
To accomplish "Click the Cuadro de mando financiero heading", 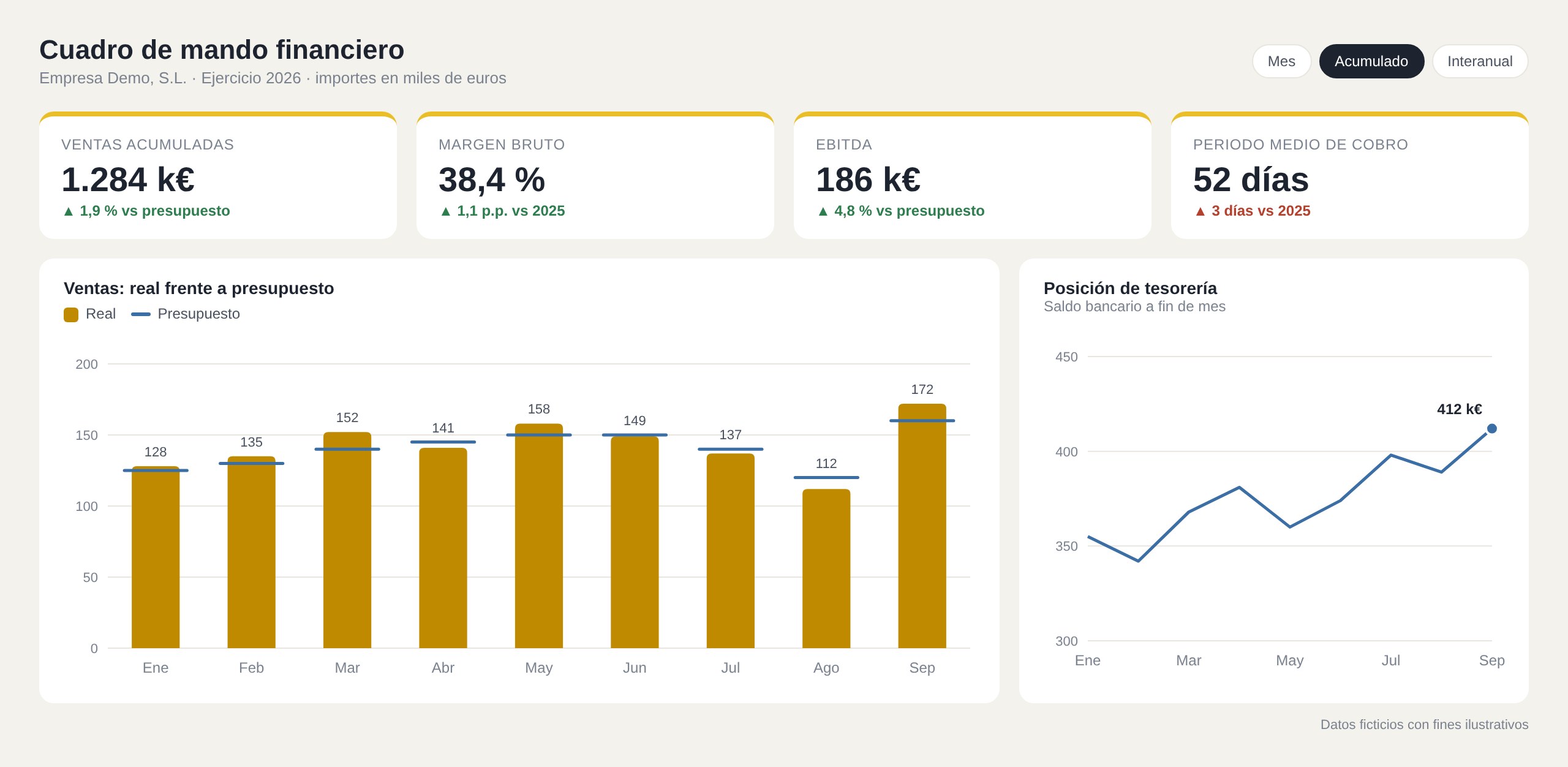I will pos(222,50).
